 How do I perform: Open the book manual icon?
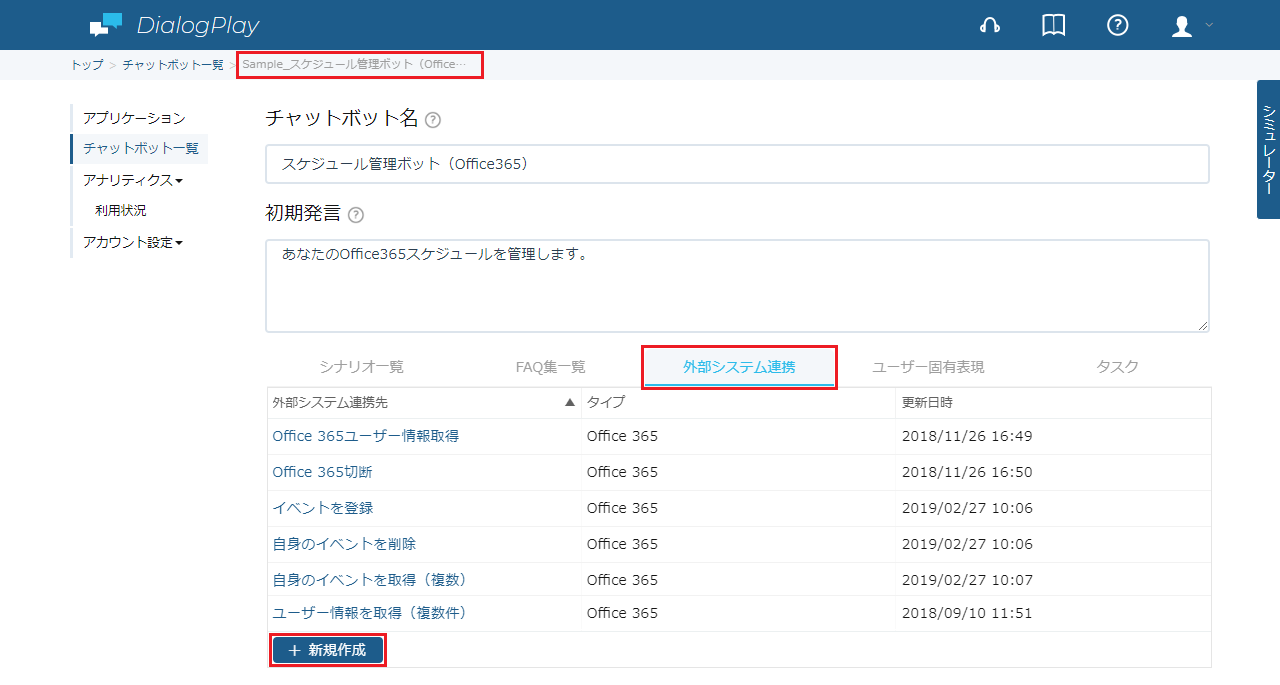[x=1053, y=26]
